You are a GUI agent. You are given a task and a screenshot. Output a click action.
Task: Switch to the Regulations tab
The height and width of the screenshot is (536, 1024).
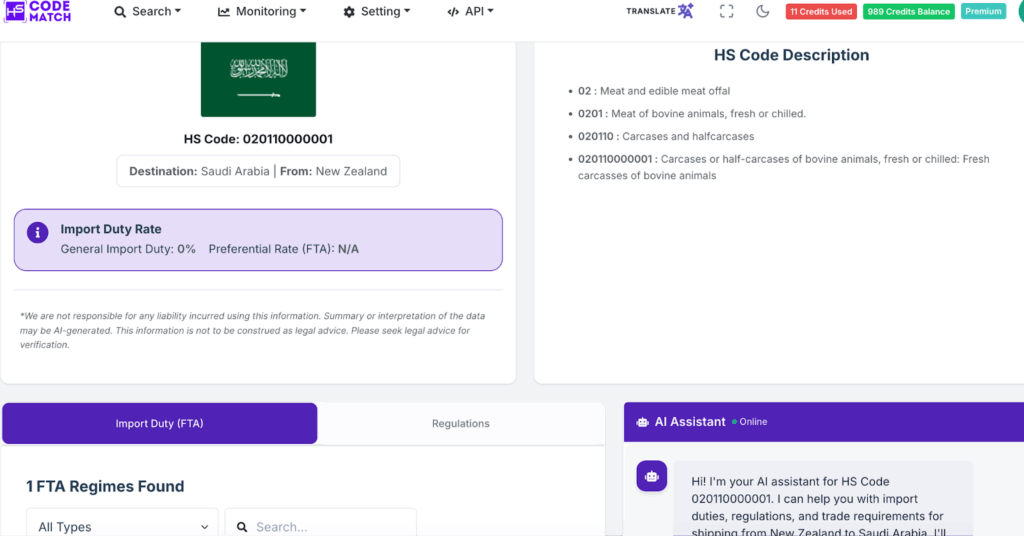point(461,424)
